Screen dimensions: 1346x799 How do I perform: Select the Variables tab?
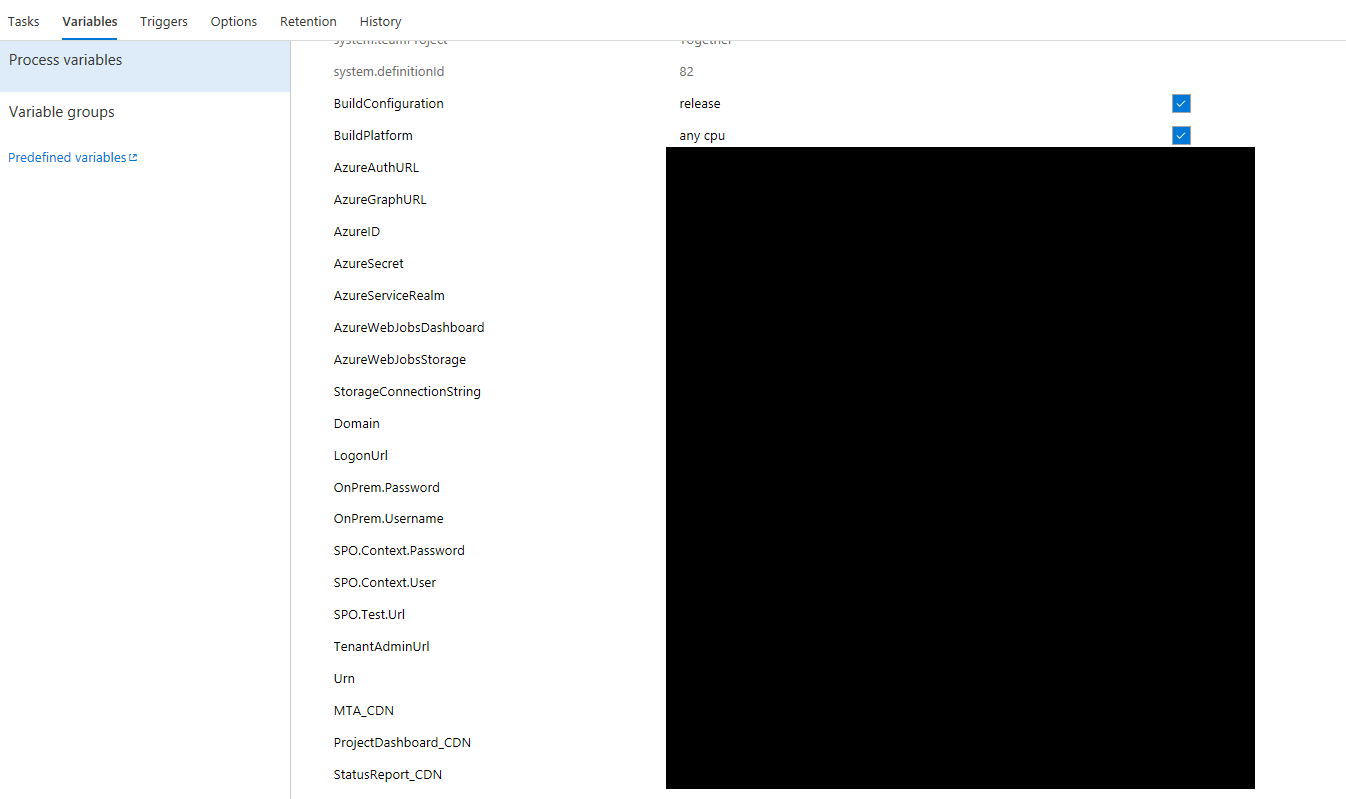pyautogui.click(x=89, y=21)
